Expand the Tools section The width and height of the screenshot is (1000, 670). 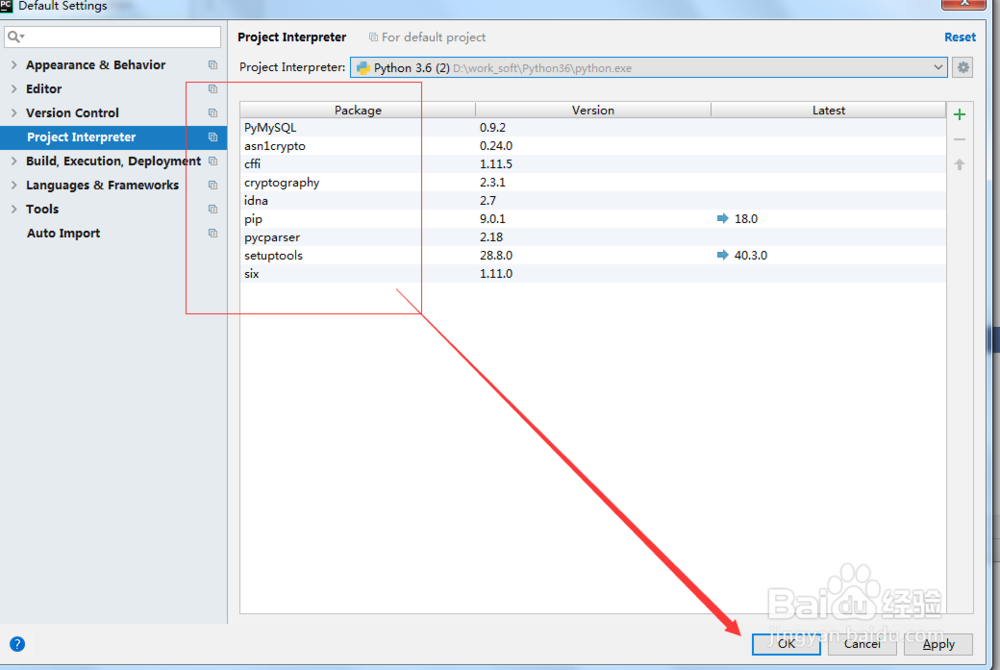[x=14, y=209]
